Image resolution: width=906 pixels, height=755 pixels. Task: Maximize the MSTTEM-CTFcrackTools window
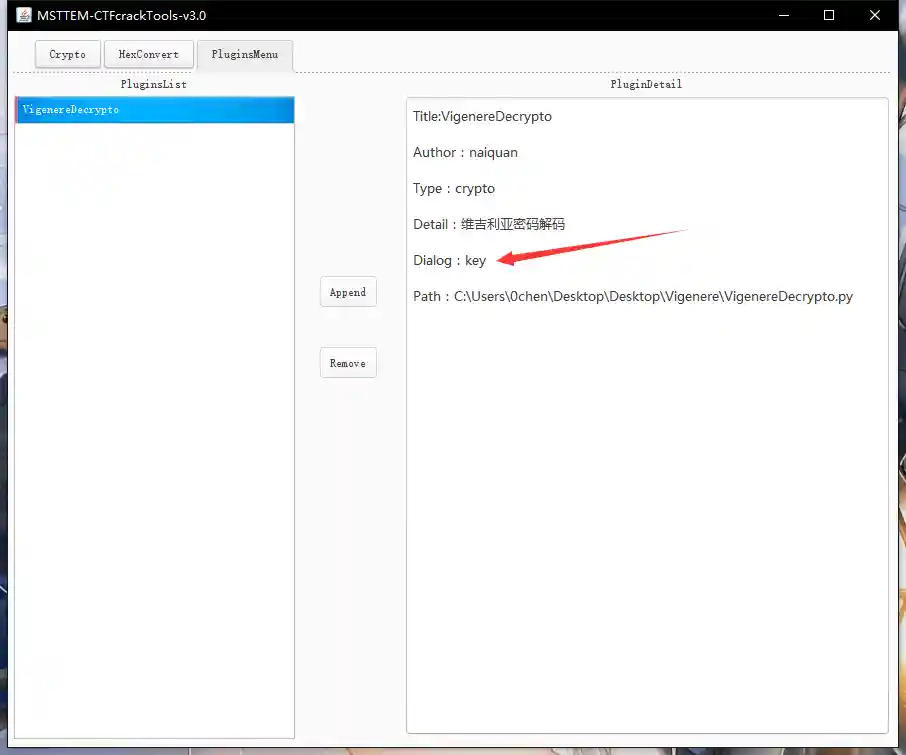pos(829,16)
